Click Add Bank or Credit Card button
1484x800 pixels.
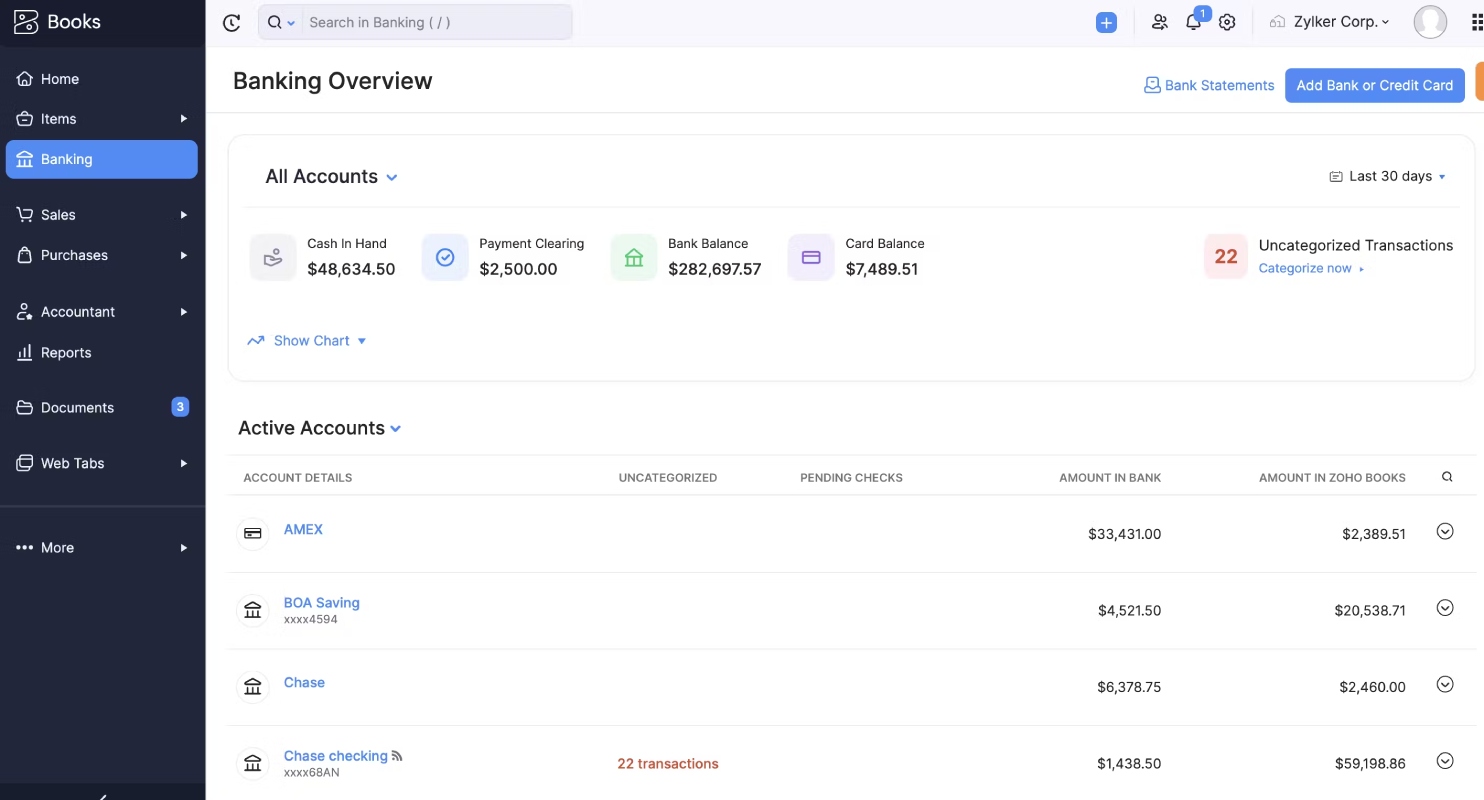pos(1375,86)
